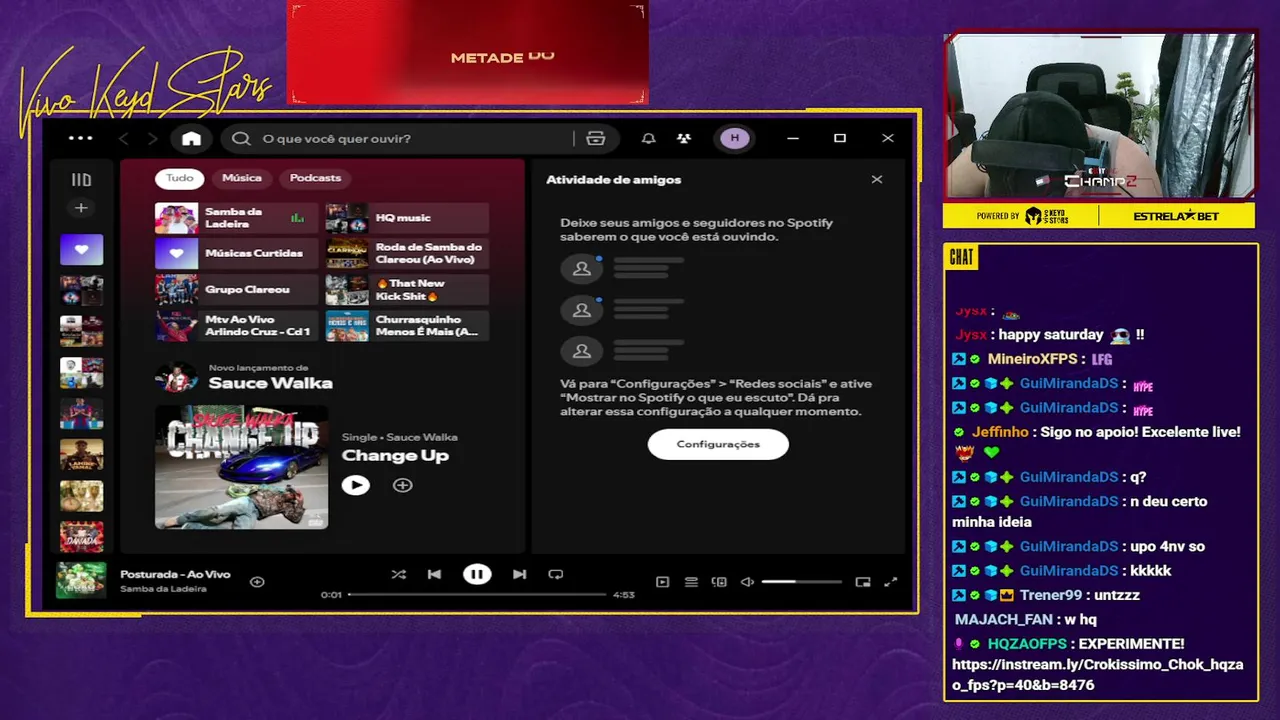Skip to previous track
This screenshot has height=720, width=1280.
coord(434,574)
